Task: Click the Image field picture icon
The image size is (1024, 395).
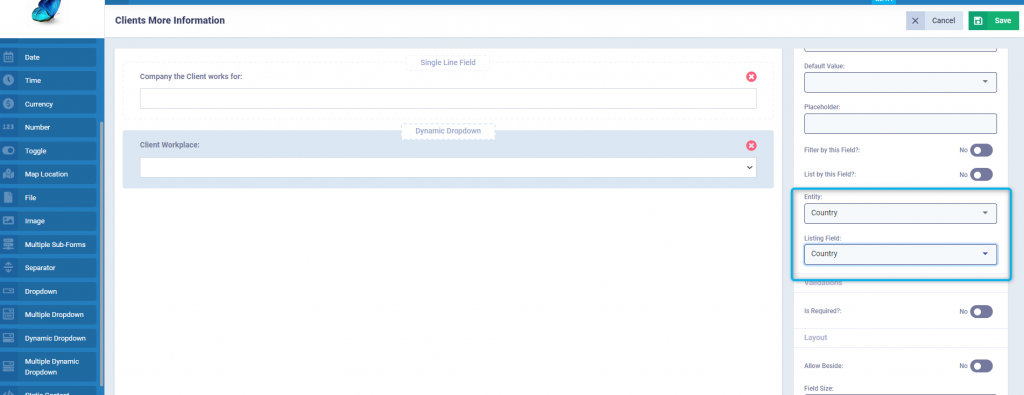Action: pos(8,221)
